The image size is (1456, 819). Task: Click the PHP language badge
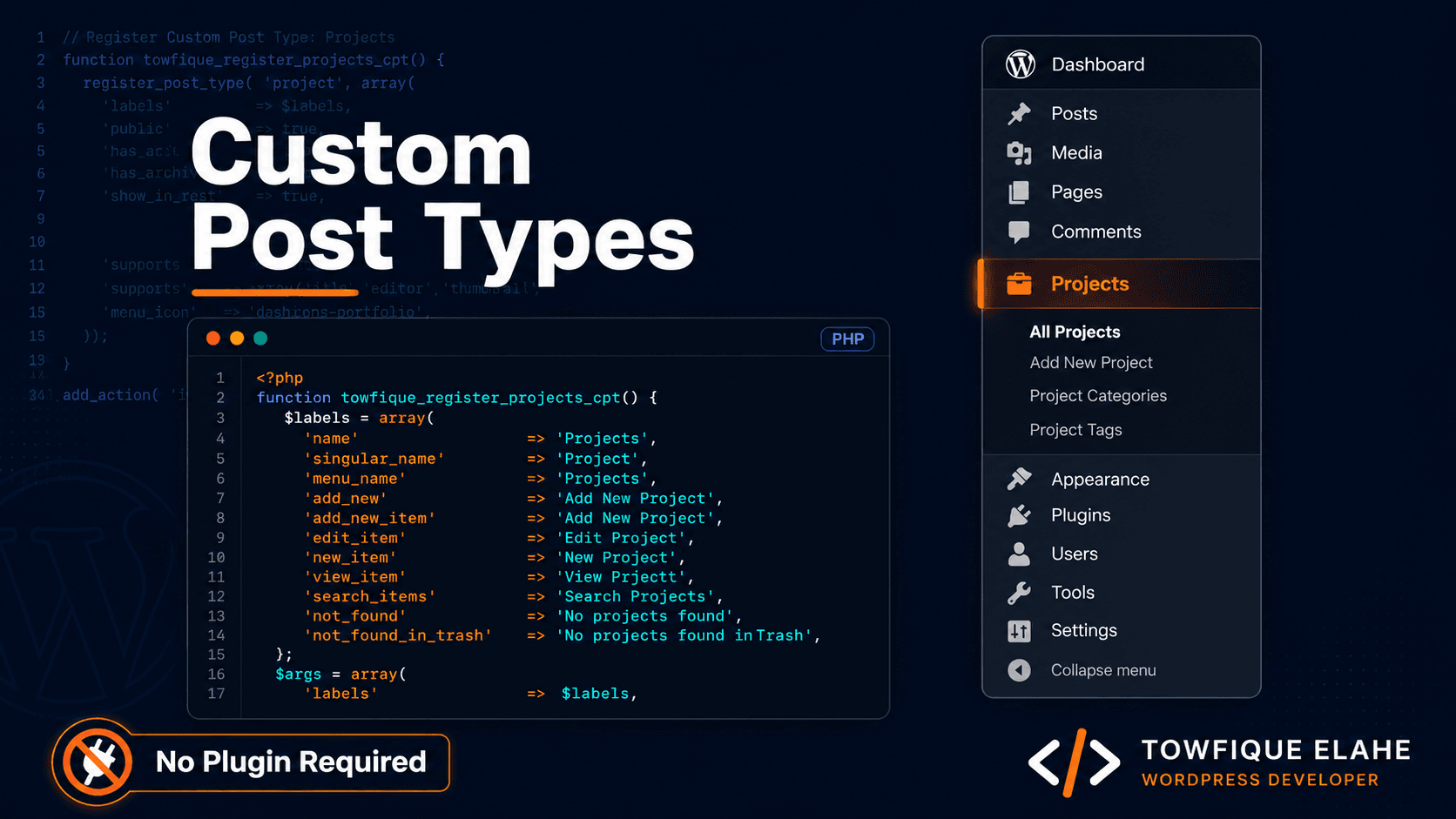[847, 339]
